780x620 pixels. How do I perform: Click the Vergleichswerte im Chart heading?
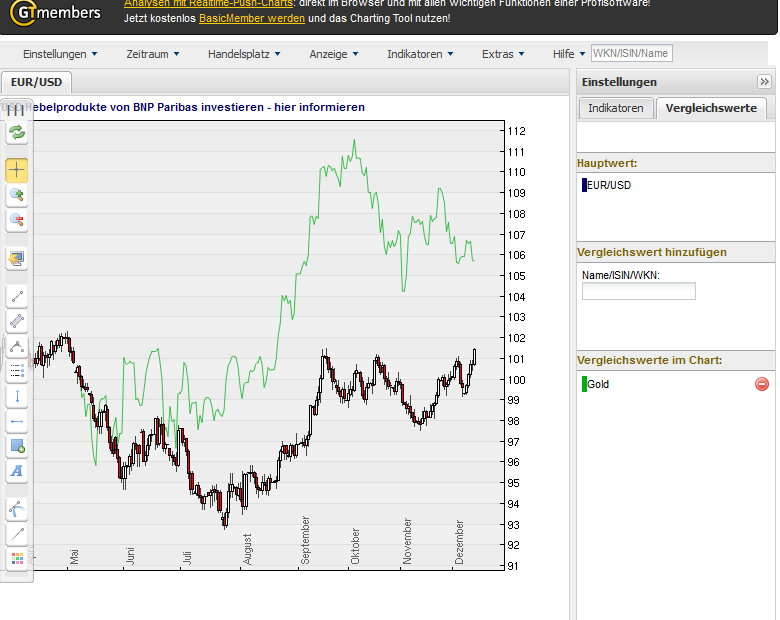[x=649, y=360]
